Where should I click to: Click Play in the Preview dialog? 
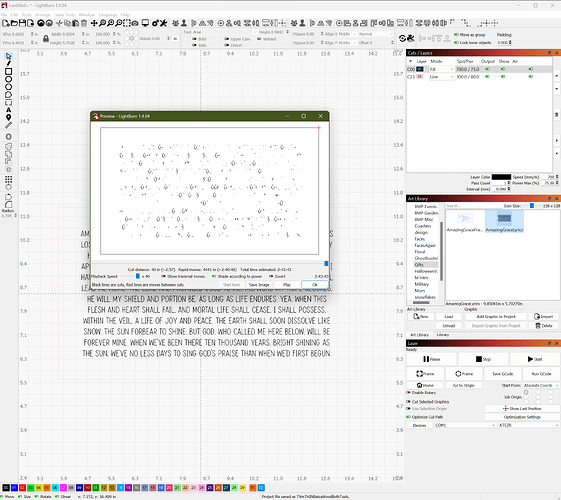point(287,285)
